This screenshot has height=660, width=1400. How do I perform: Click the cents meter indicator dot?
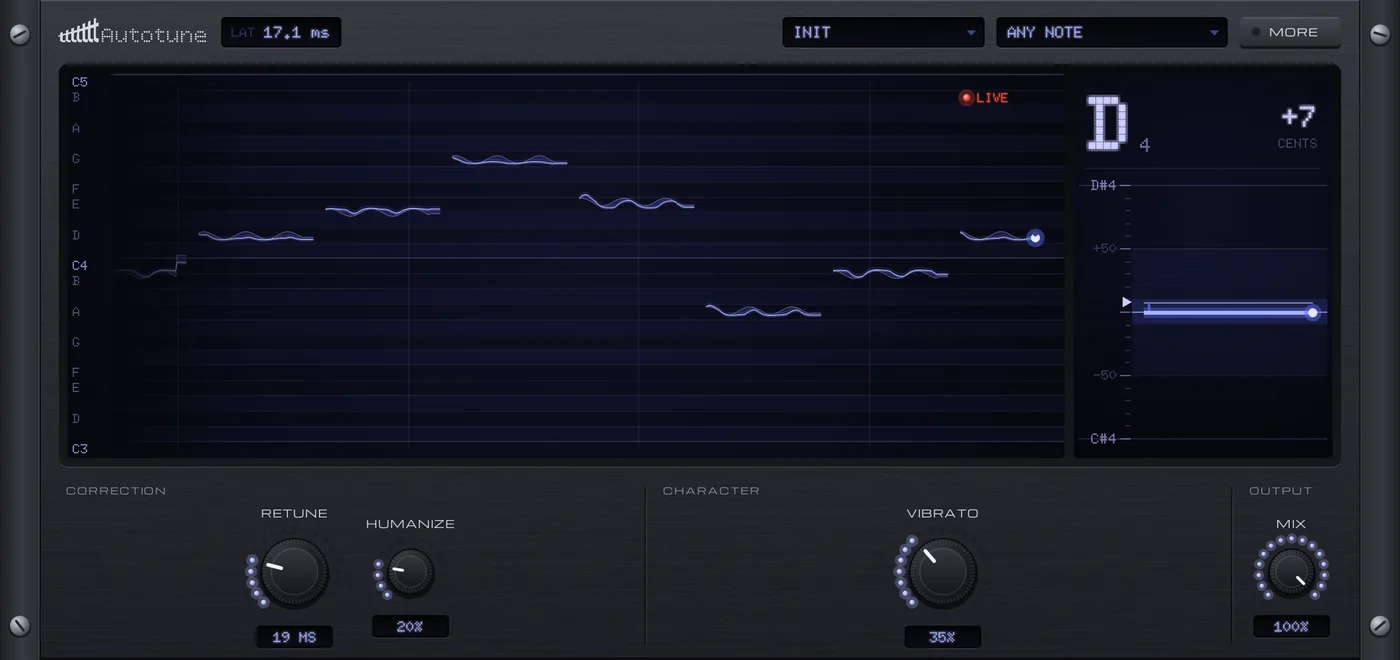click(1312, 313)
